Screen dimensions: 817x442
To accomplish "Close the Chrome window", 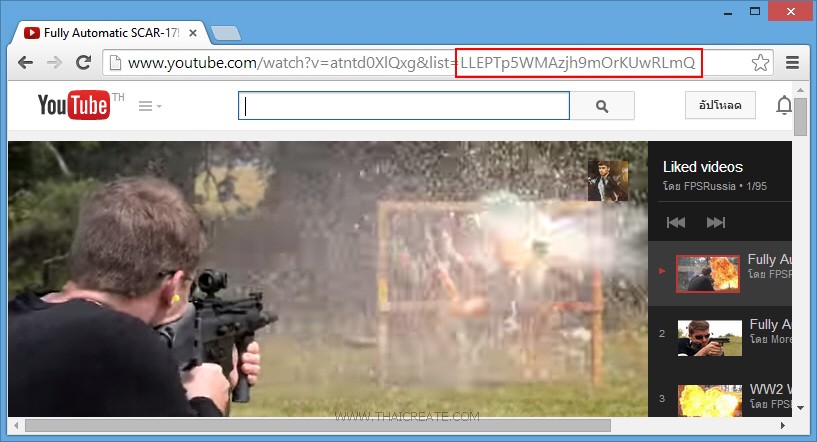I will tap(791, 11).
